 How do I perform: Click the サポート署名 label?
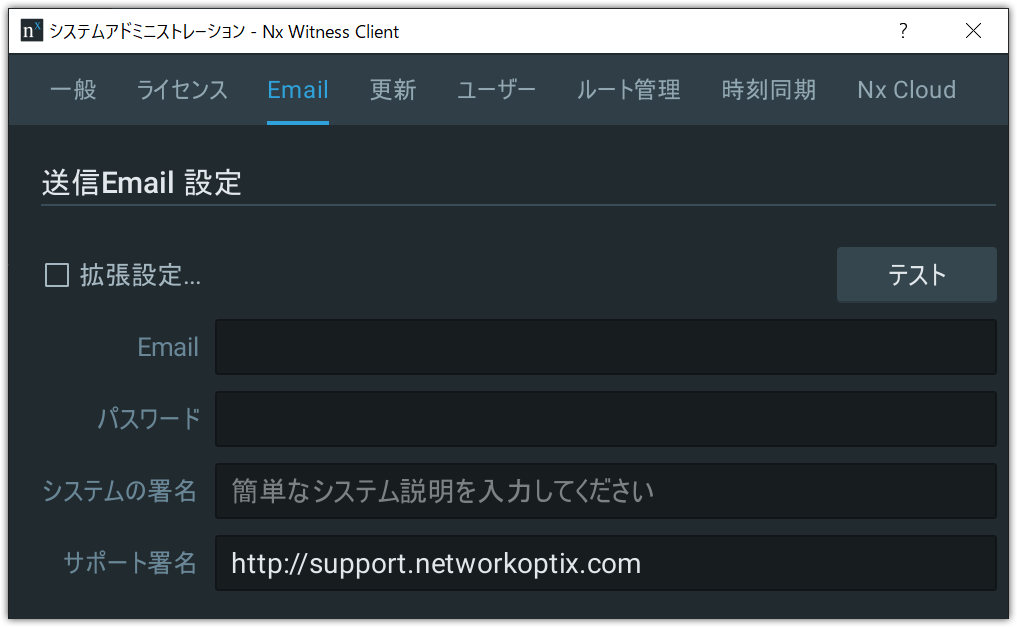(x=130, y=563)
